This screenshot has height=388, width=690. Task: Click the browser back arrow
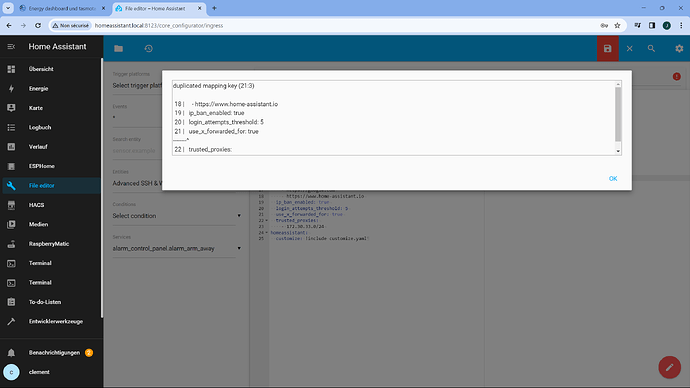pyautogui.click(x=9, y=26)
